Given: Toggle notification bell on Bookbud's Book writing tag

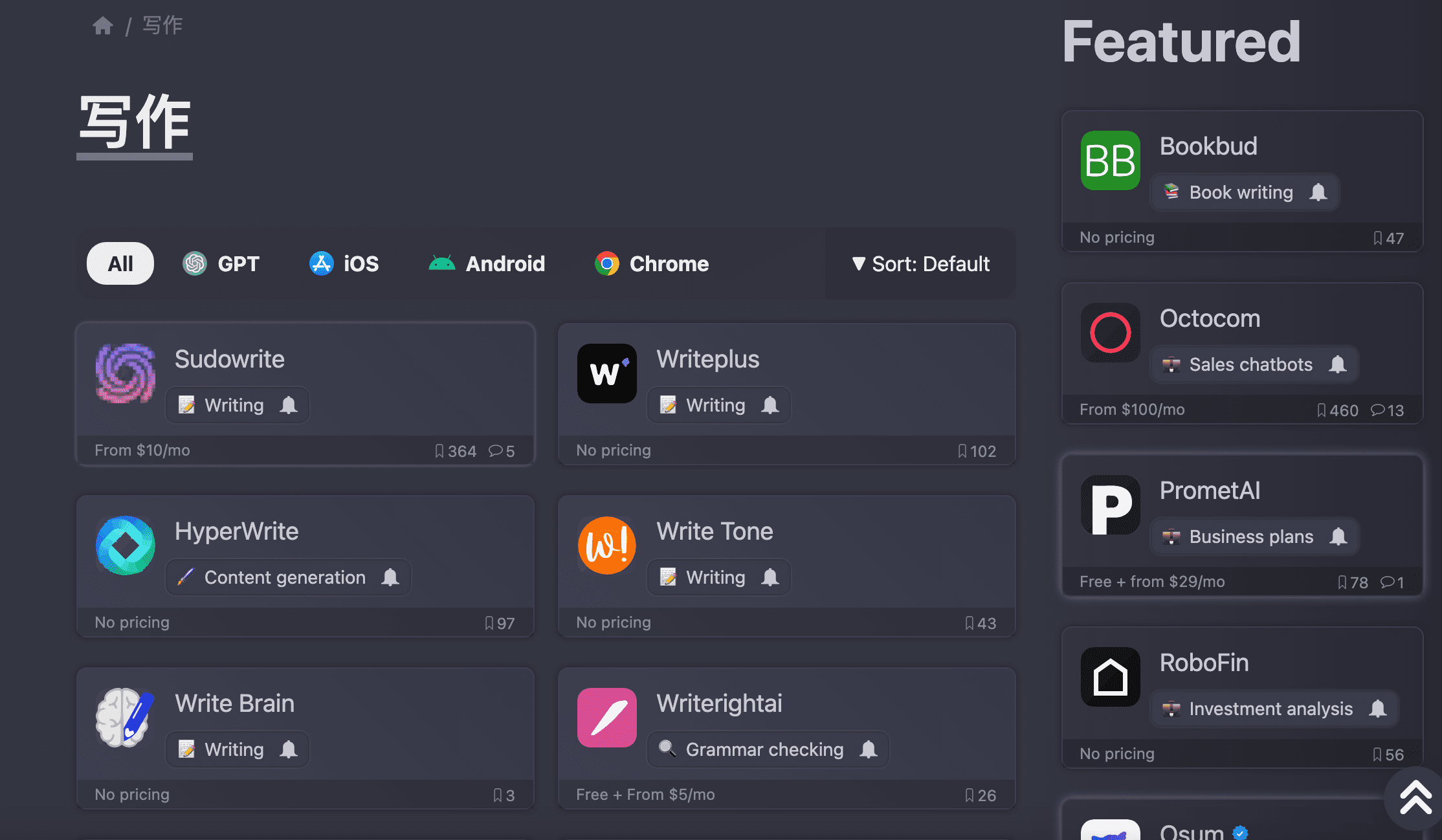Looking at the screenshot, I should pos(1318,192).
